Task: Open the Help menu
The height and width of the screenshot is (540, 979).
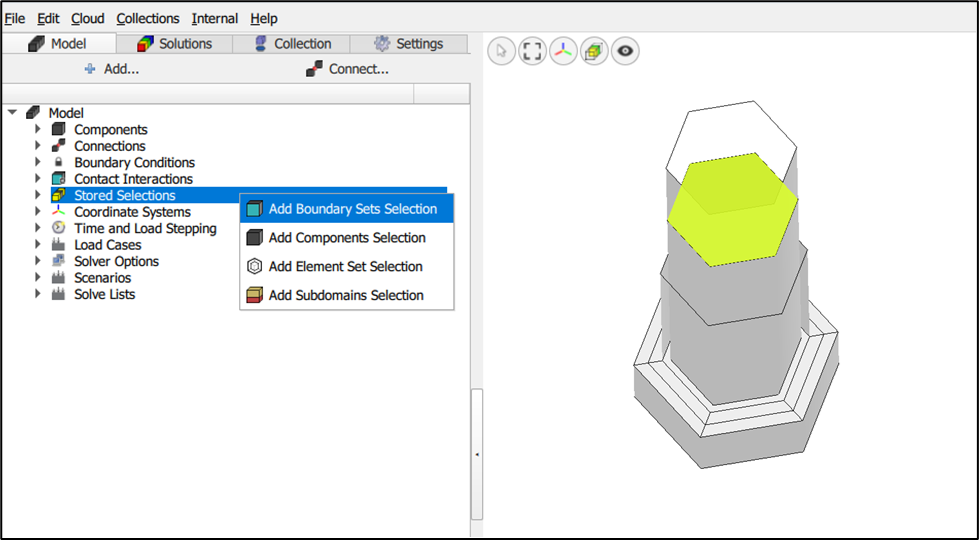Action: [263, 19]
